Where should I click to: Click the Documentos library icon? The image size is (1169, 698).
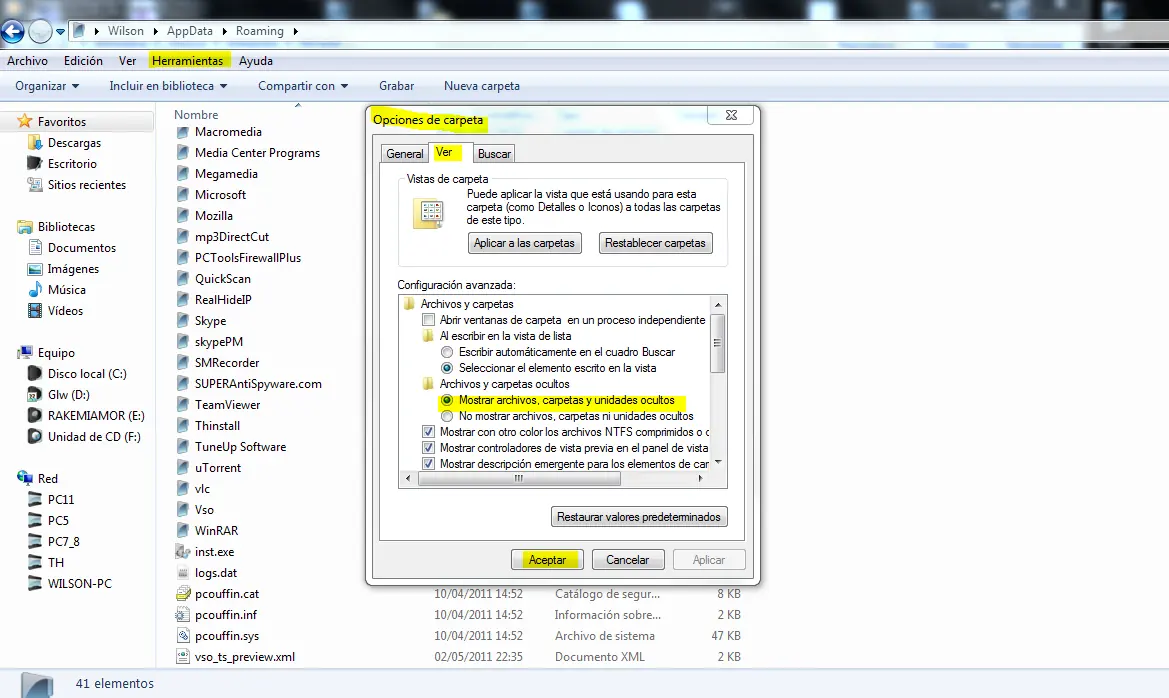click(x=34, y=247)
